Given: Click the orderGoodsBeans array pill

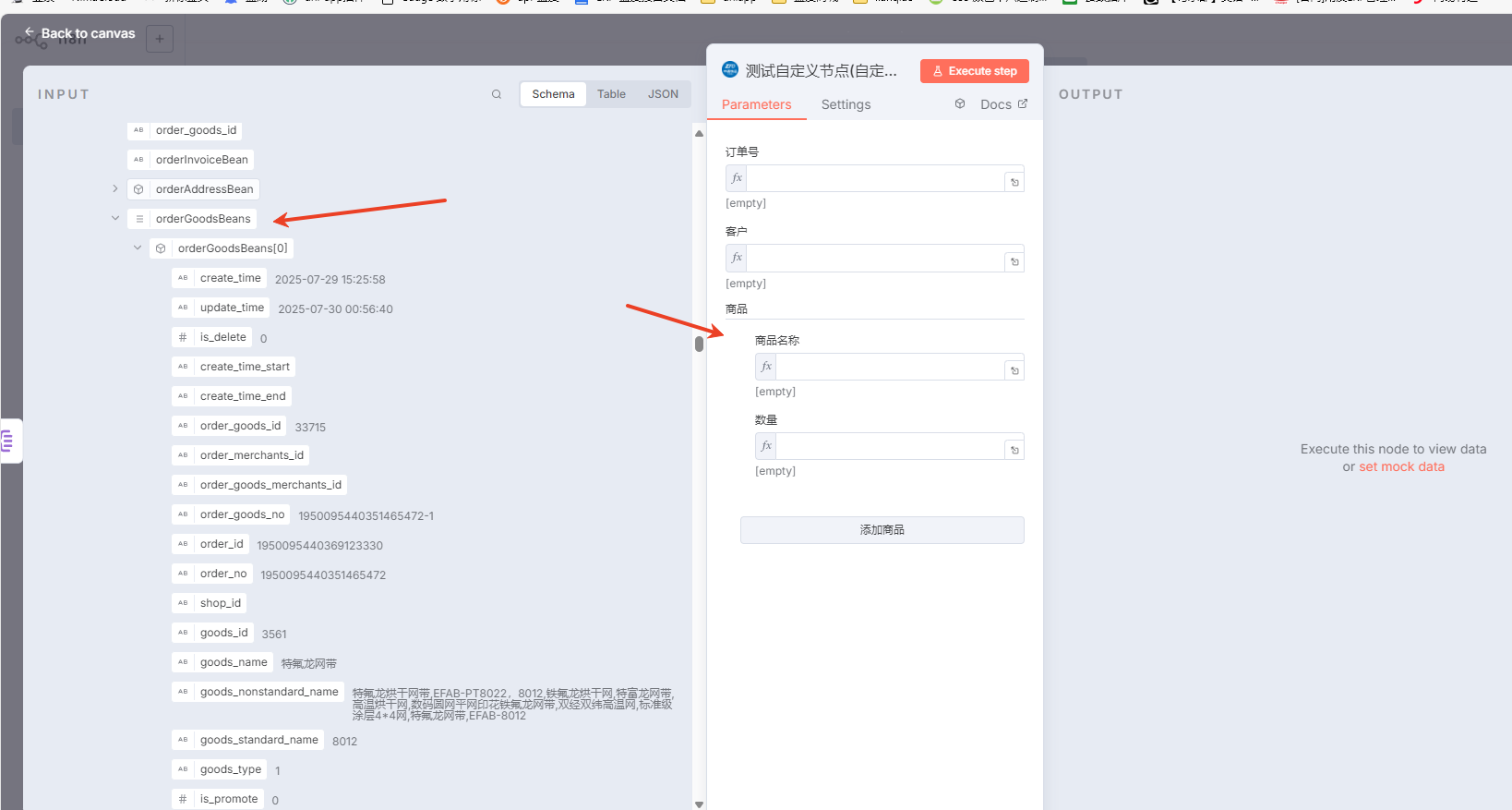Looking at the screenshot, I should coord(192,219).
